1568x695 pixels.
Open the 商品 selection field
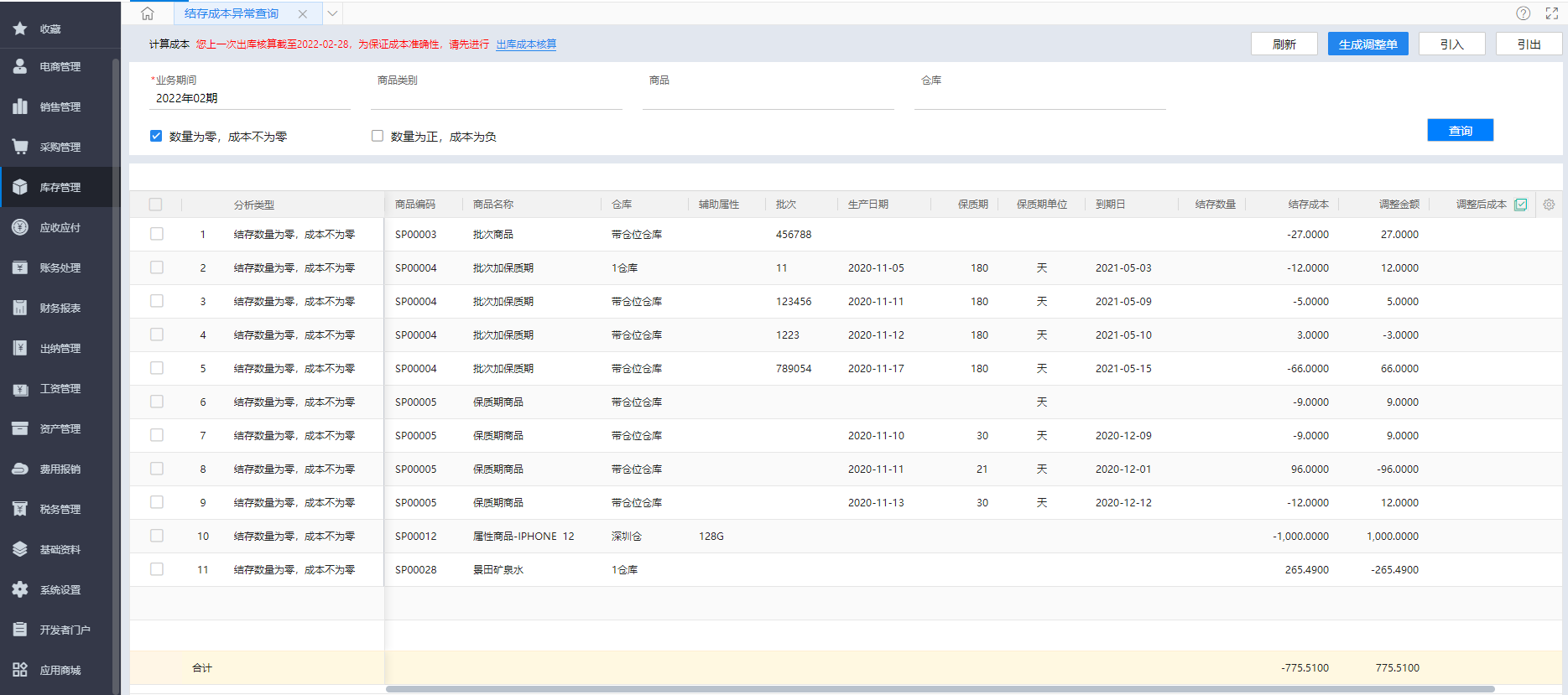pos(768,98)
